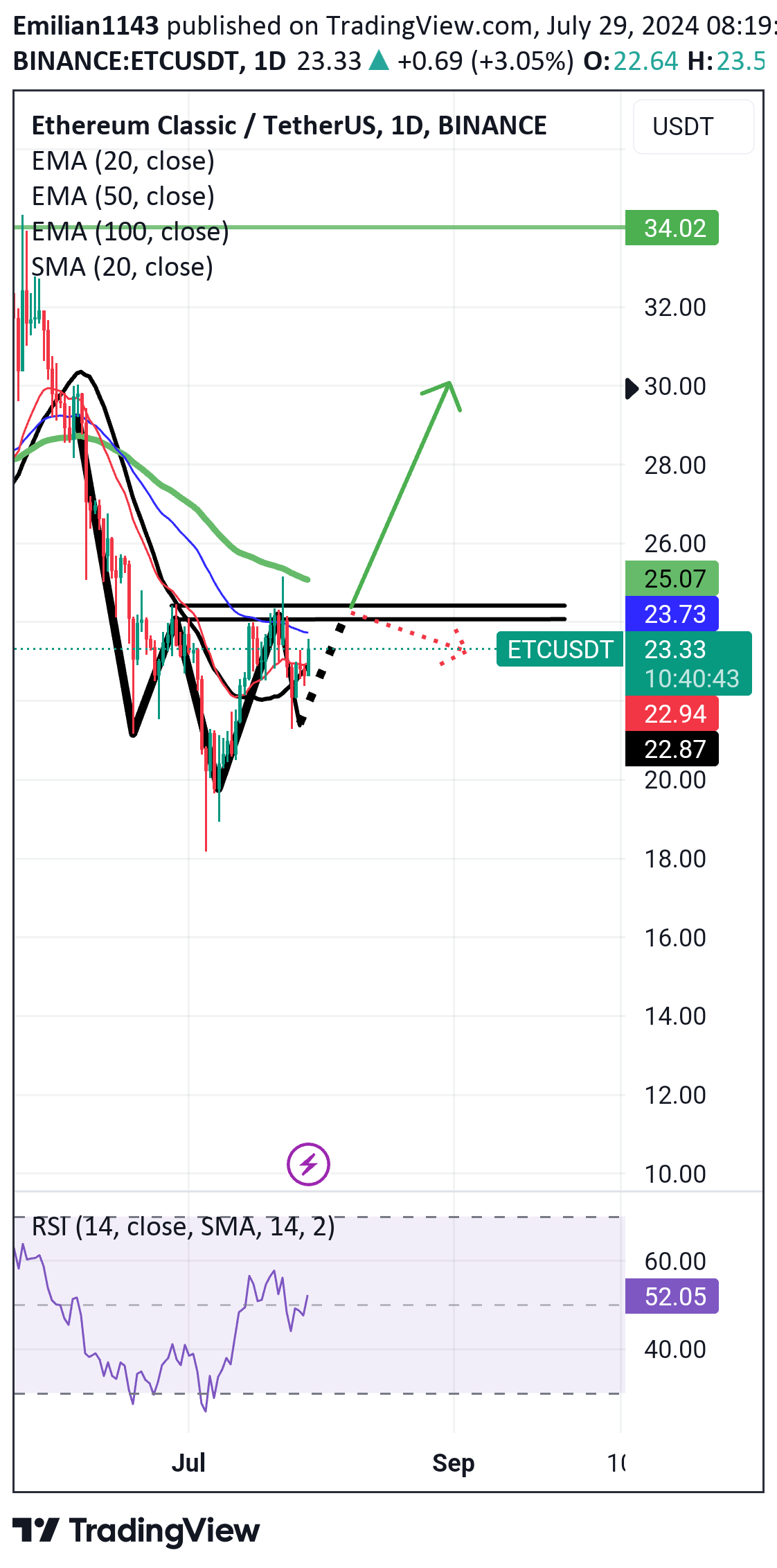Click the 10.00 price axis label

(x=675, y=1174)
